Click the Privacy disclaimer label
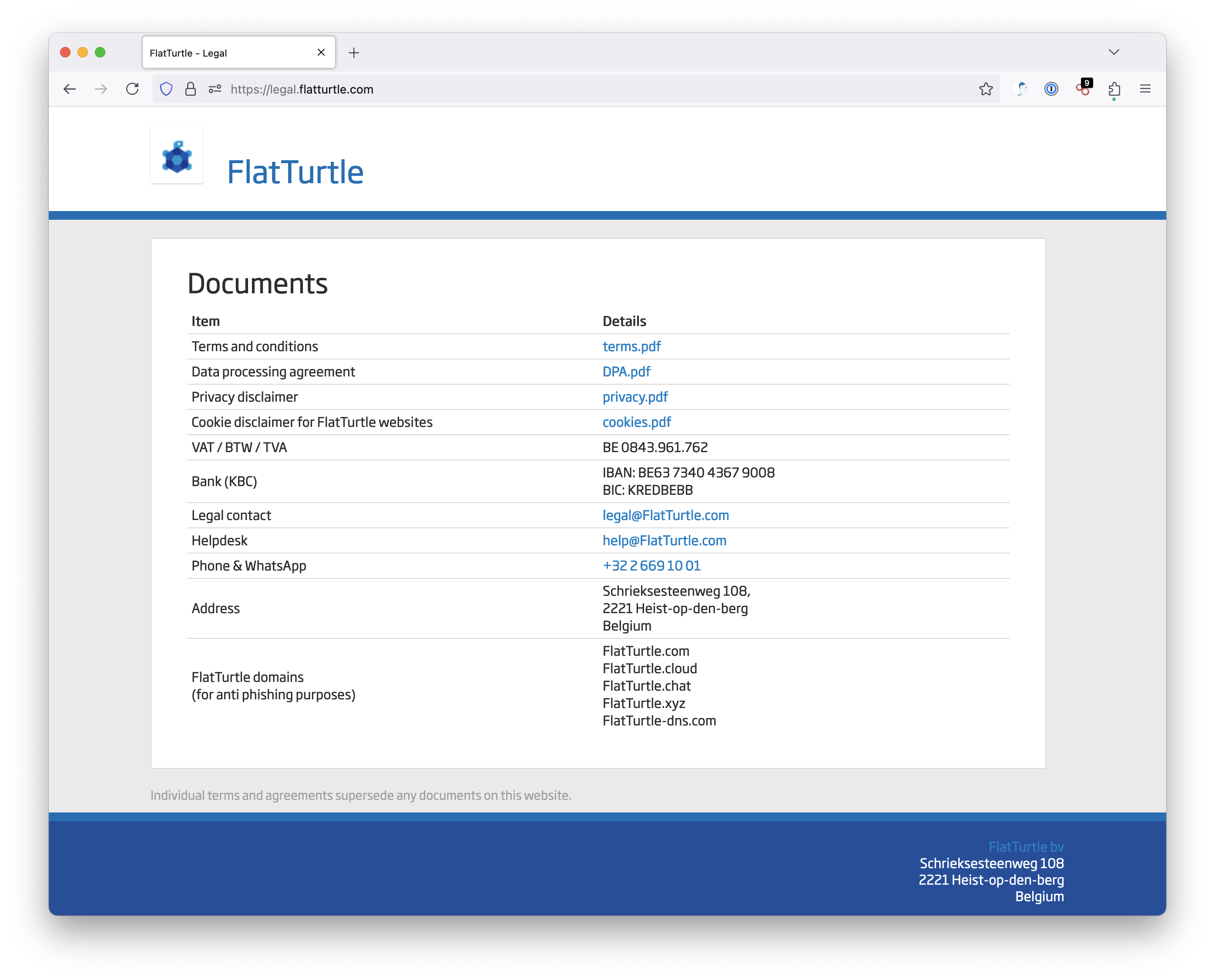The image size is (1215, 980). 245,397
